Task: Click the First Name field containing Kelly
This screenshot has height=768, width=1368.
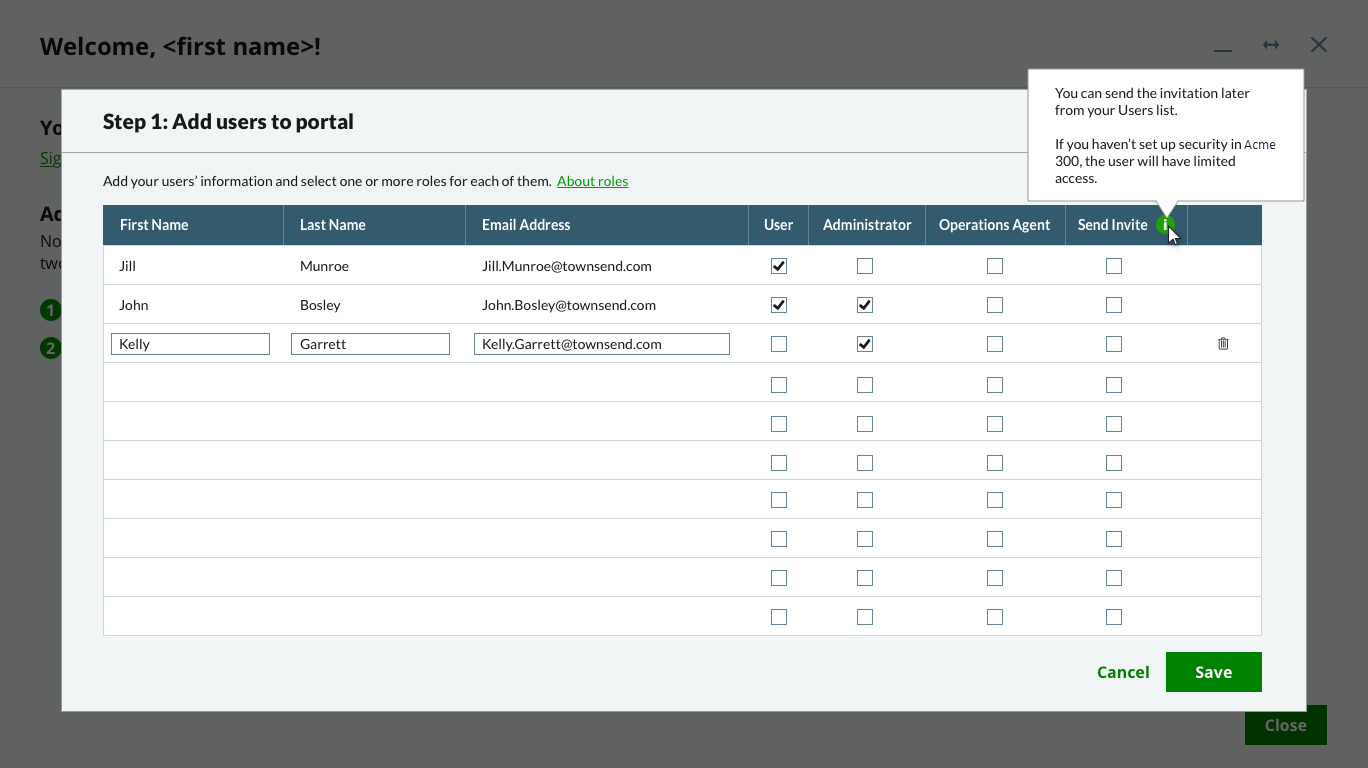Action: (x=190, y=343)
